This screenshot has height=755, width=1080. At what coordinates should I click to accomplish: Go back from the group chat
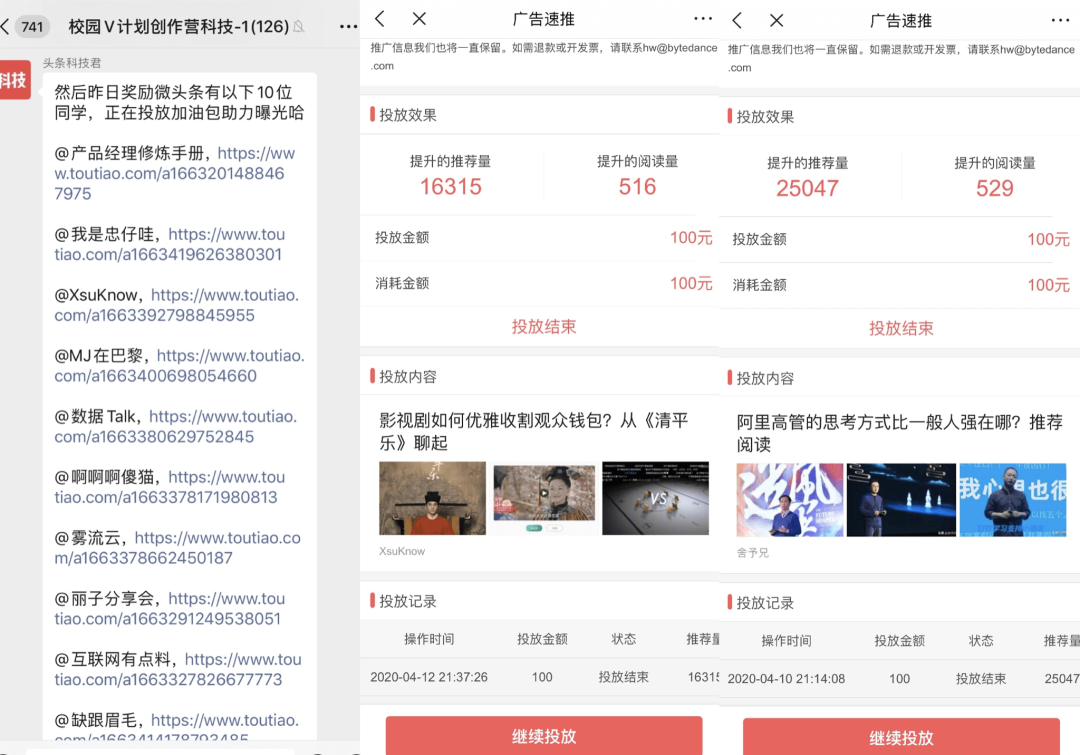(x=6, y=27)
